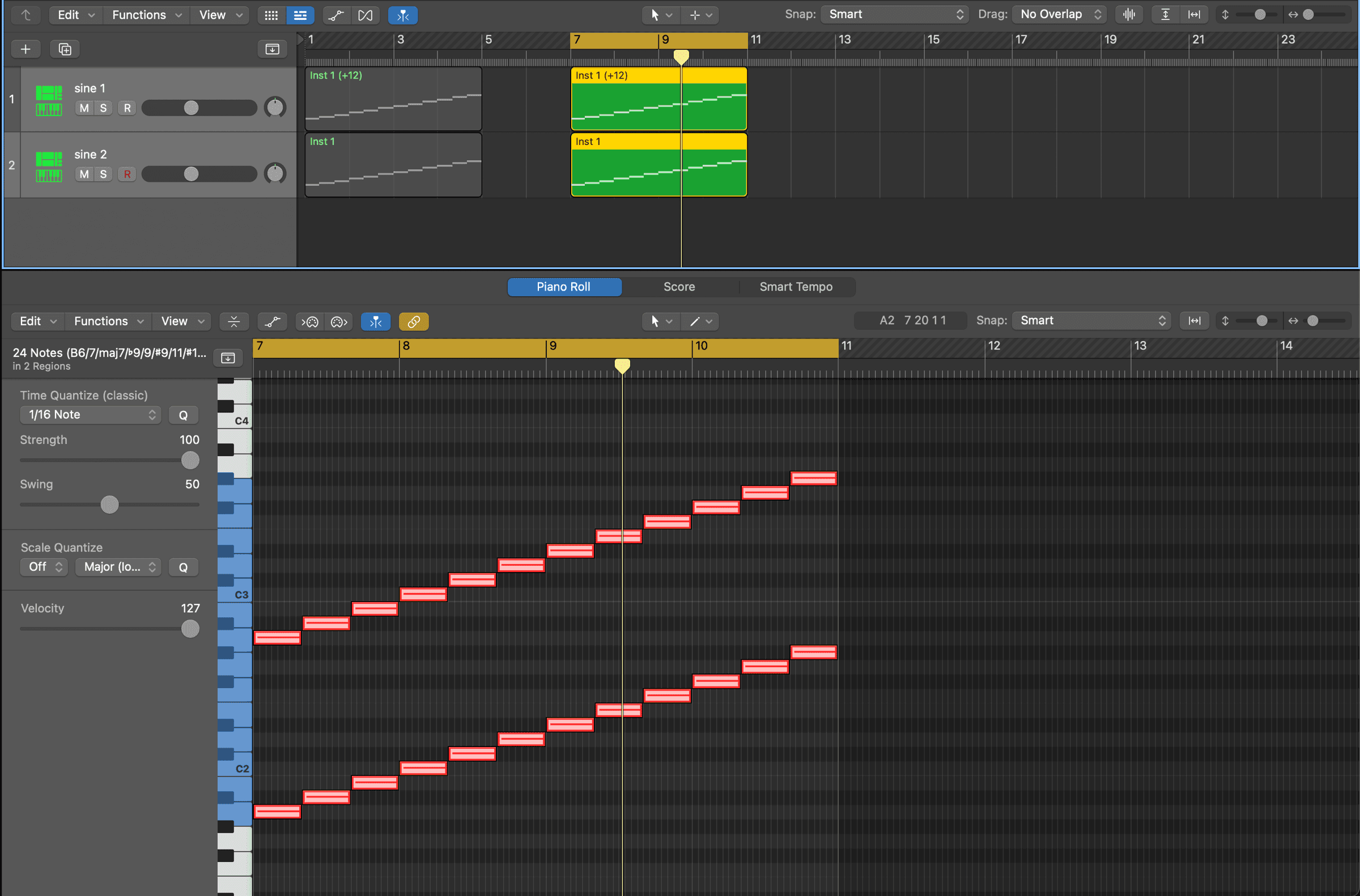This screenshot has width=1360, height=896.
Task: Show automation icon in Tracks toolbar
Action: (336, 15)
